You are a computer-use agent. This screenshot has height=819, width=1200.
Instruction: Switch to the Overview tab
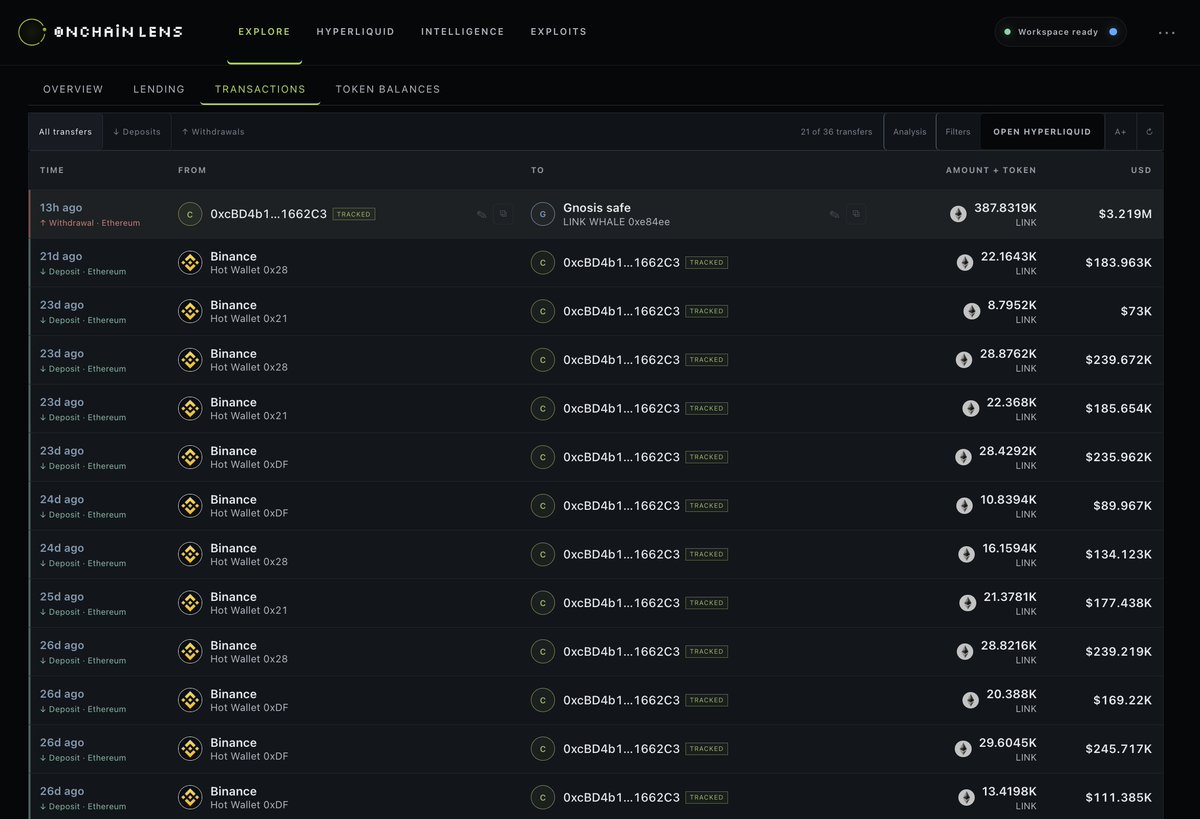pos(73,89)
